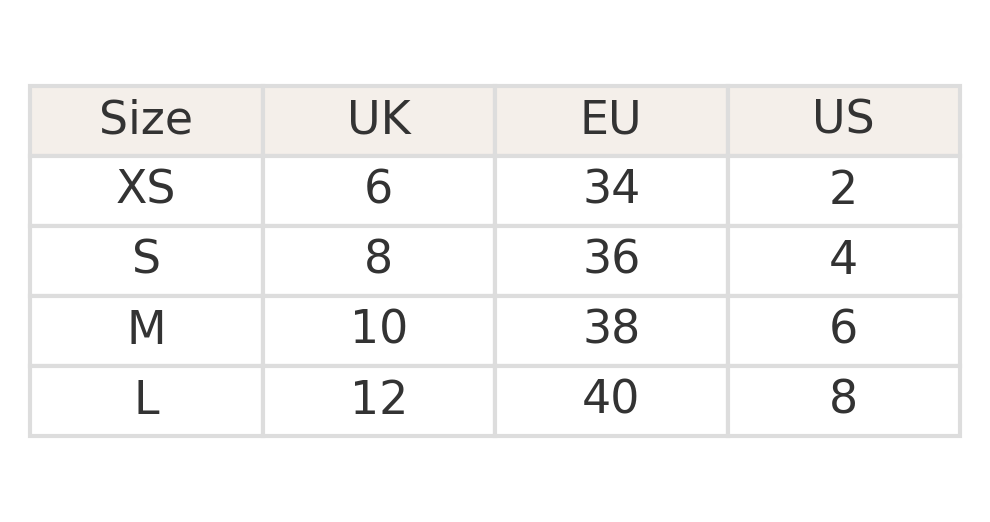Click the US column header
The image size is (990, 522).
click(x=843, y=120)
